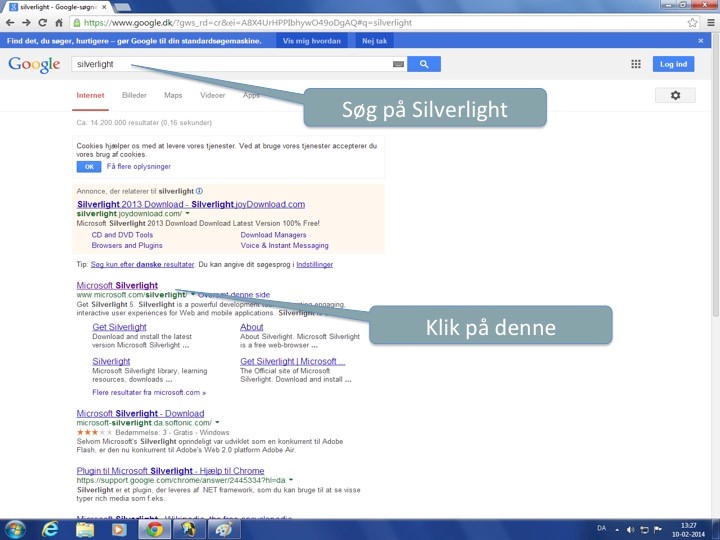Accept cookies with the OK button
Image resolution: width=720 pixels, height=540 pixels.
click(x=89, y=167)
